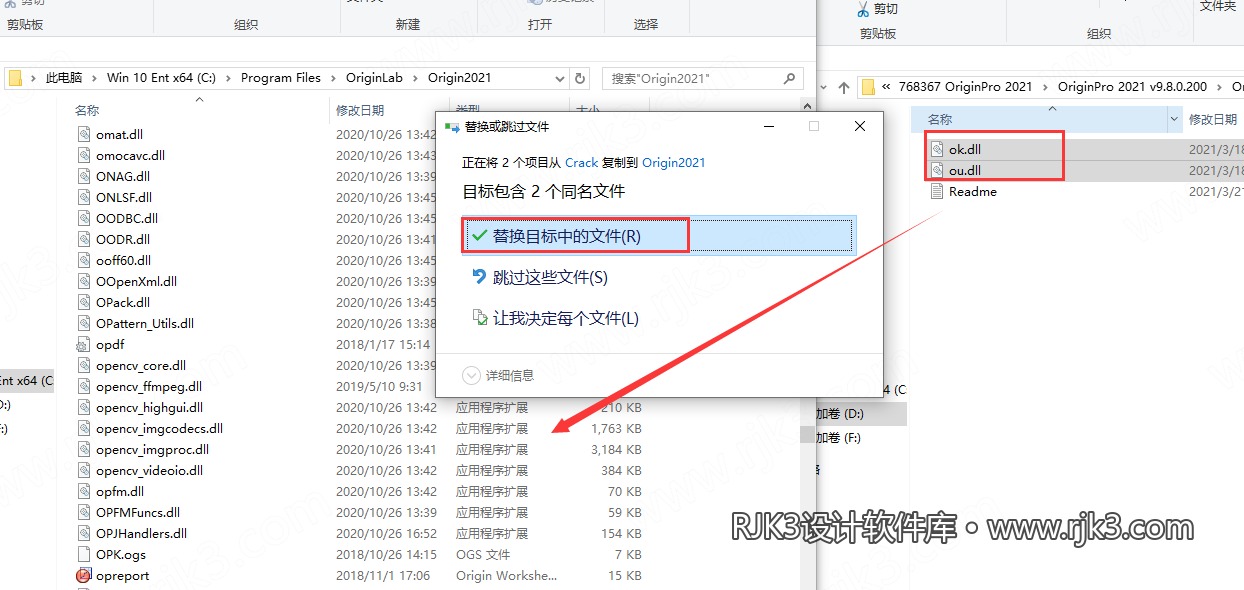Select ou.dll in the Crack folder
1244x590 pixels.
pos(965,170)
